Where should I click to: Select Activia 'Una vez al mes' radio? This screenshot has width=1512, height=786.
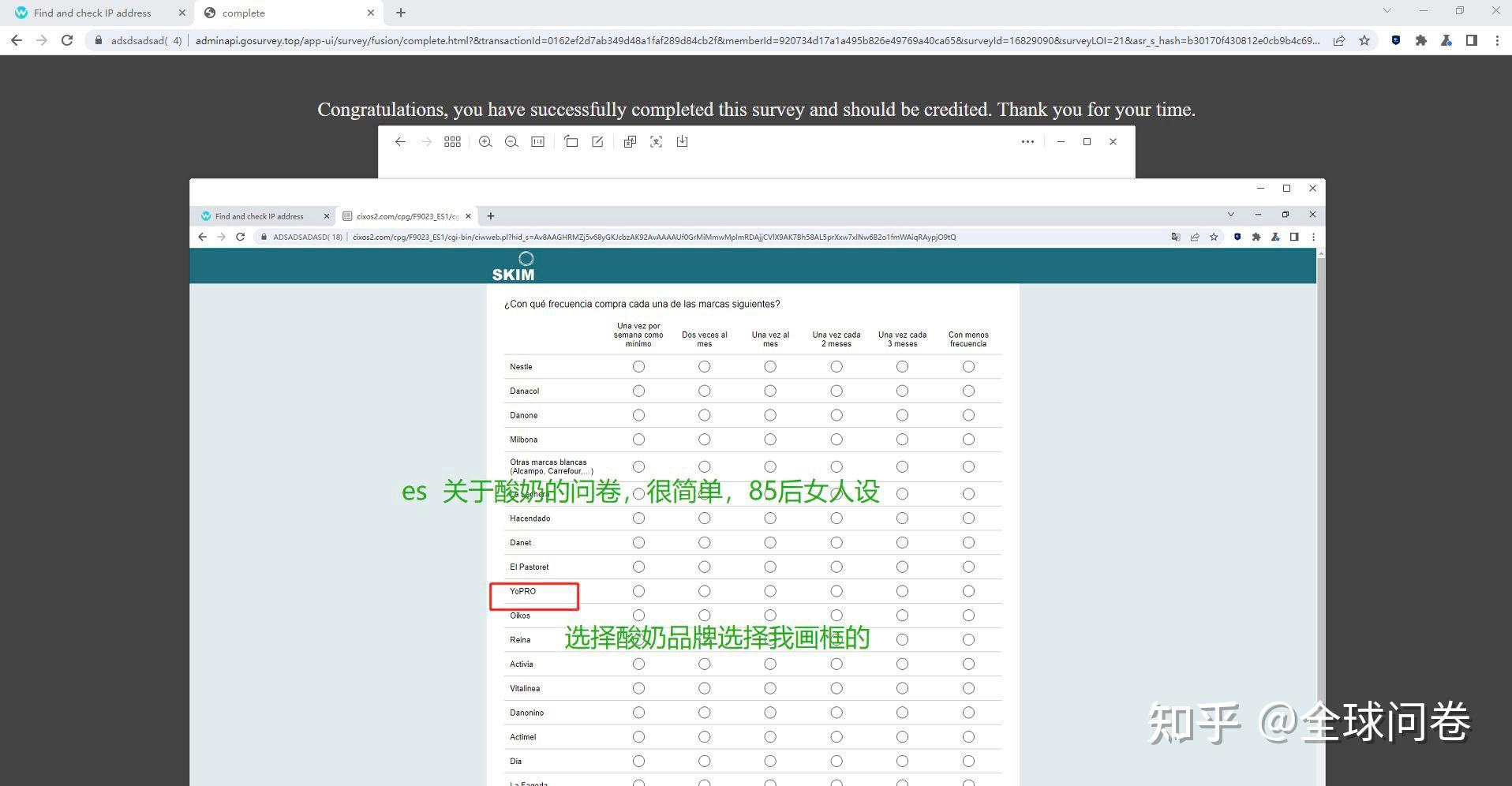click(x=770, y=664)
